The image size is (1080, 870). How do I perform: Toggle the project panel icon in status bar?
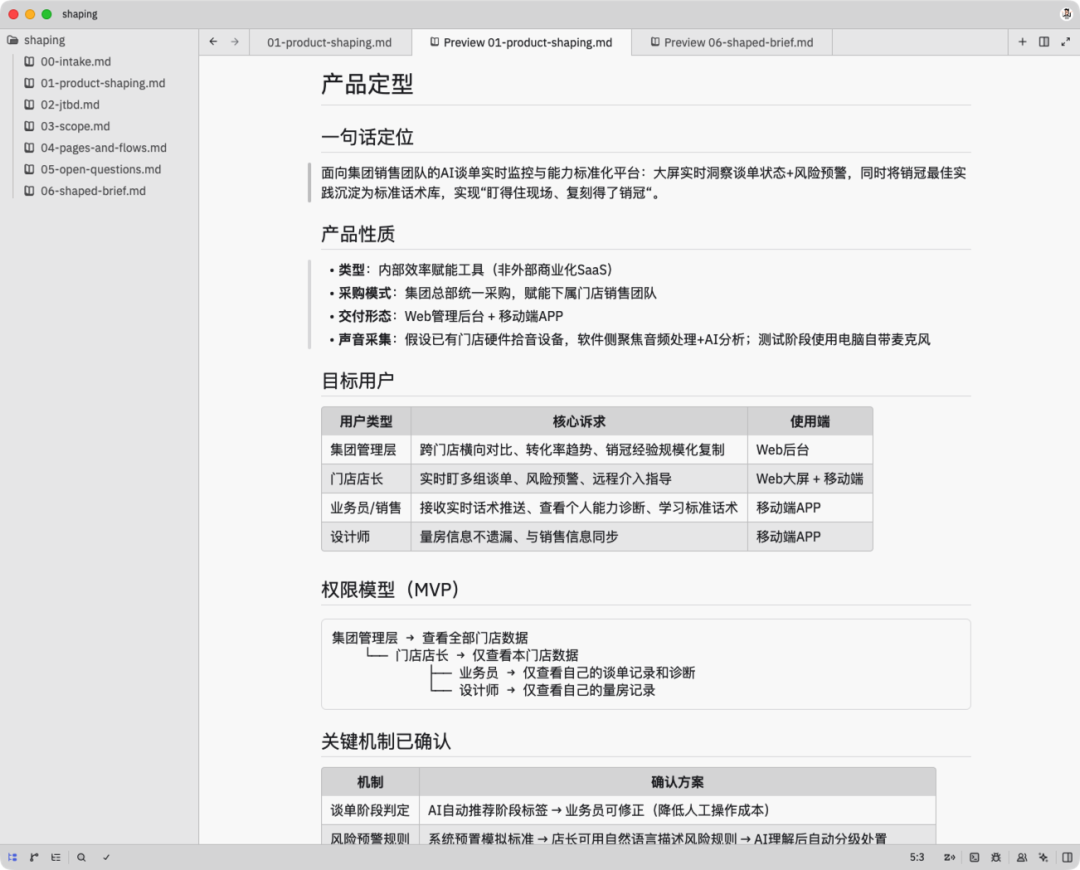click(x=12, y=858)
